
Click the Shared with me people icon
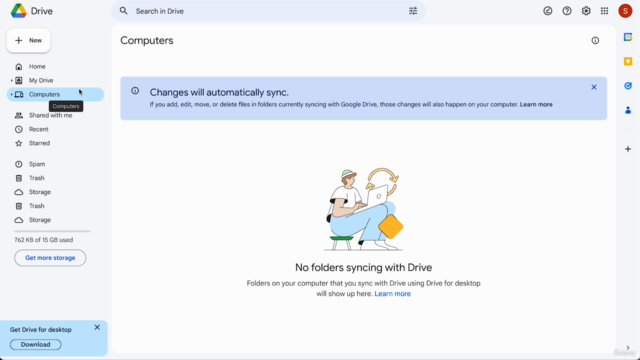pos(19,116)
